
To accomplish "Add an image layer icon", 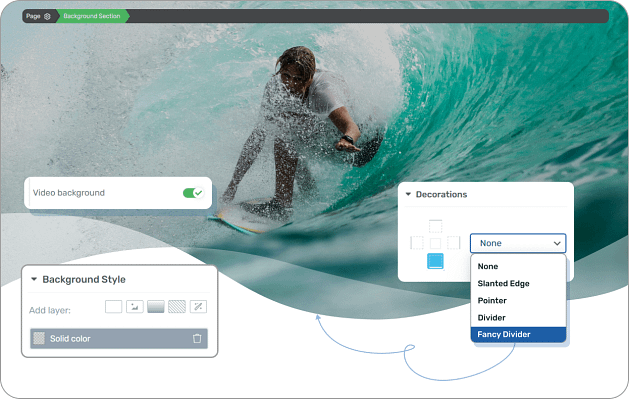I will [x=135, y=307].
